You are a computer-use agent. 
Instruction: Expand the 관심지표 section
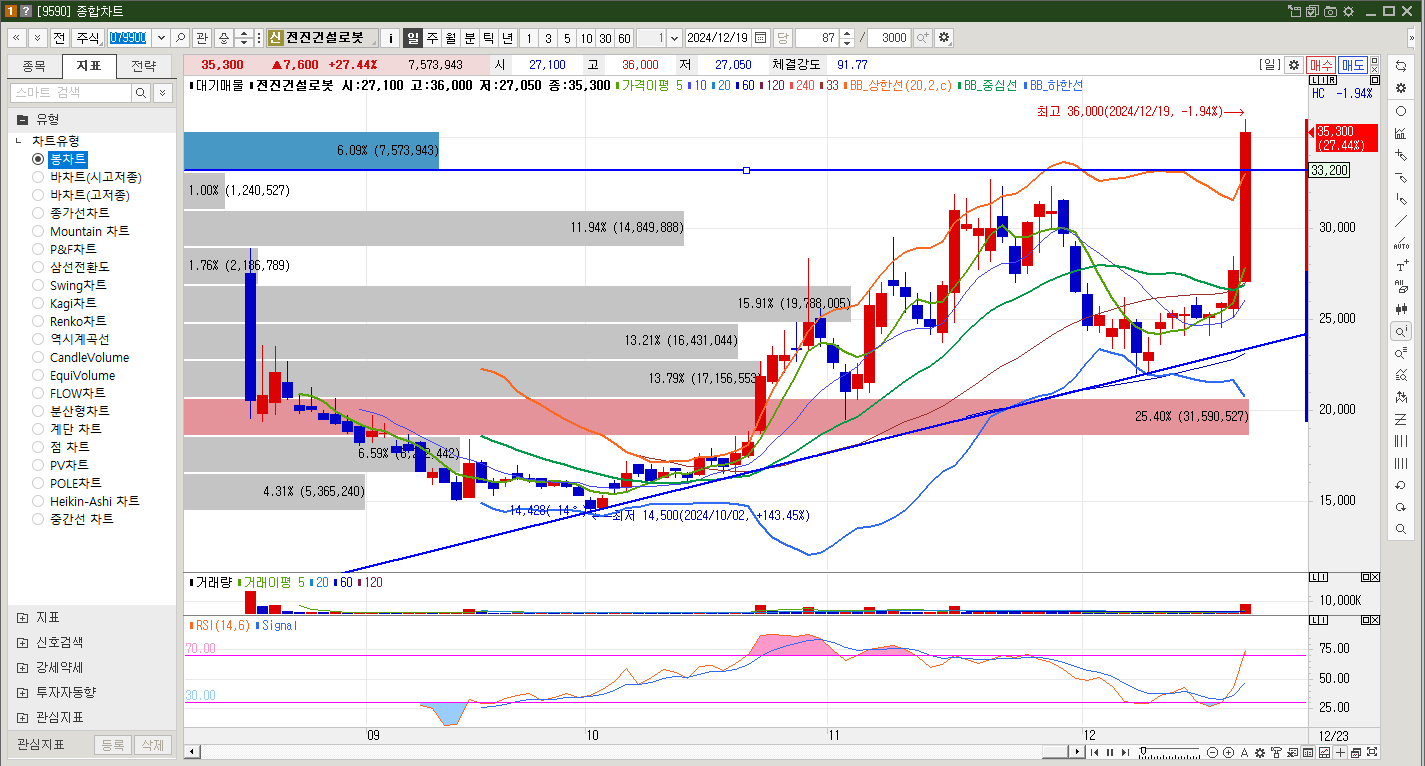(x=23, y=717)
